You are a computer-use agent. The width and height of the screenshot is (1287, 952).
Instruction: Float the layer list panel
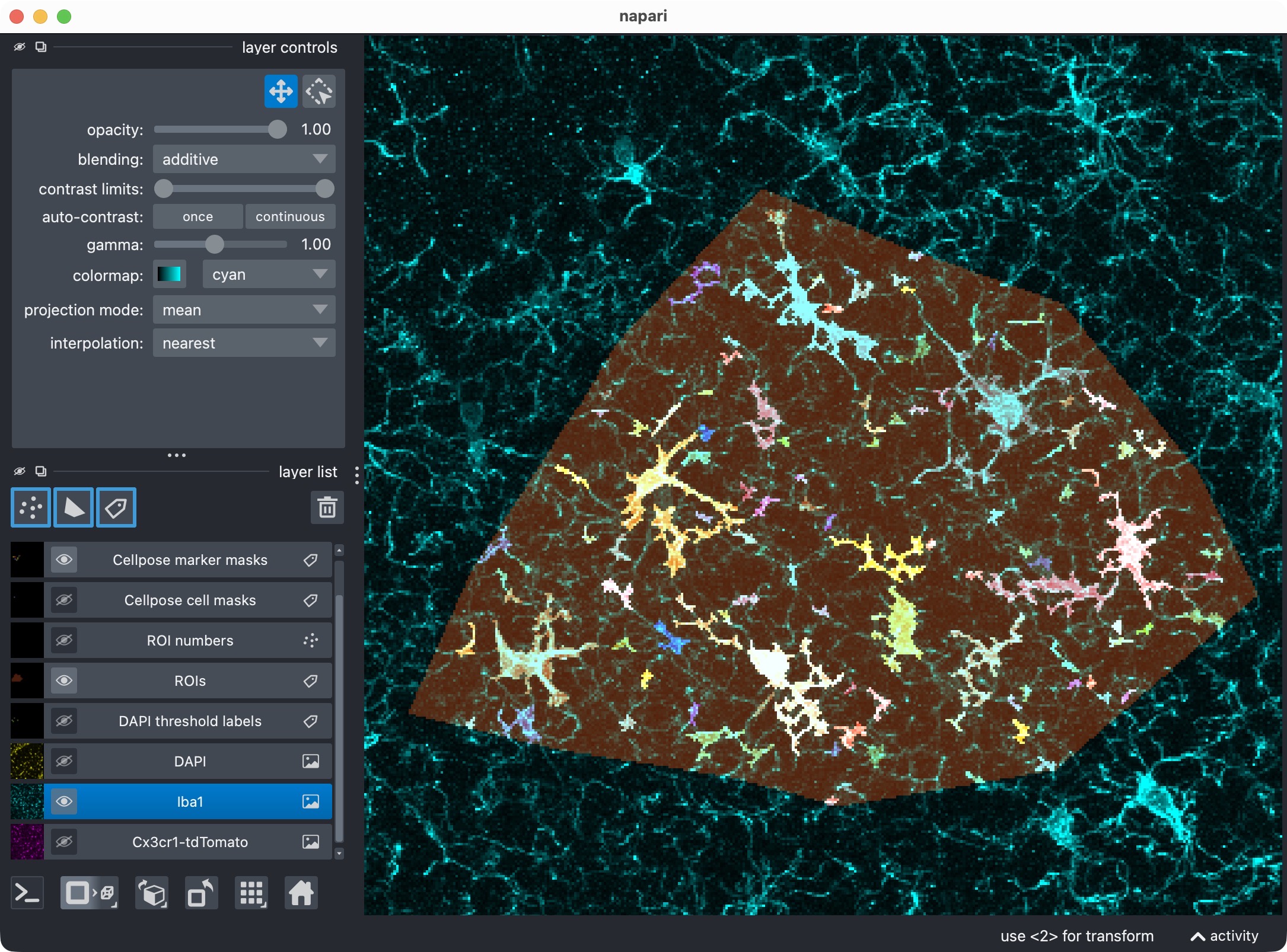(41, 471)
